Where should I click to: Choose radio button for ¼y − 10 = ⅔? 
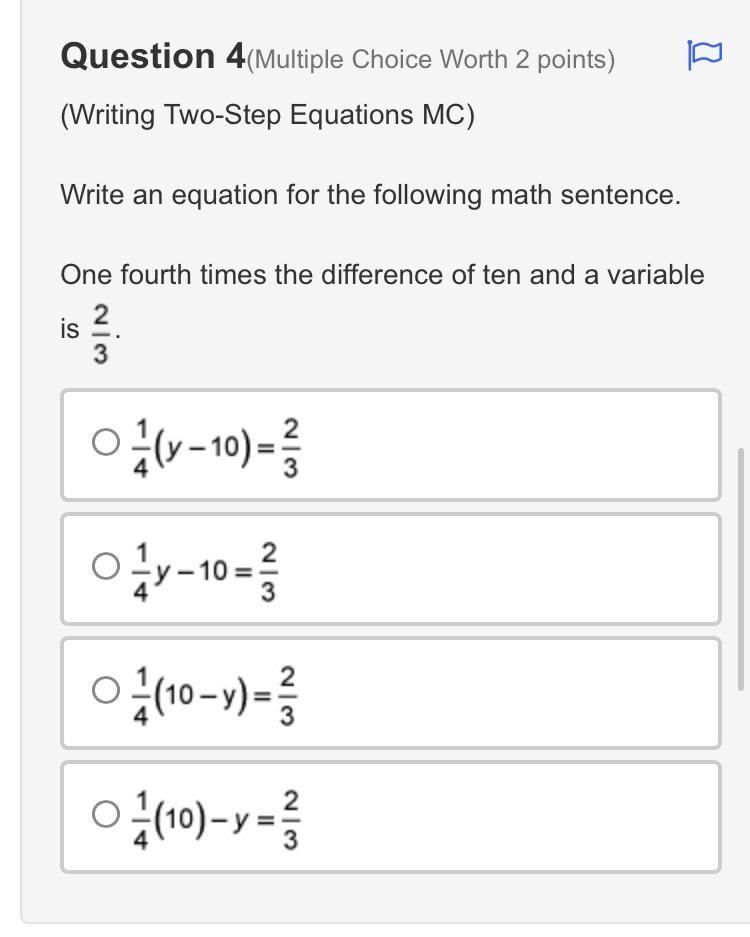click(106, 567)
